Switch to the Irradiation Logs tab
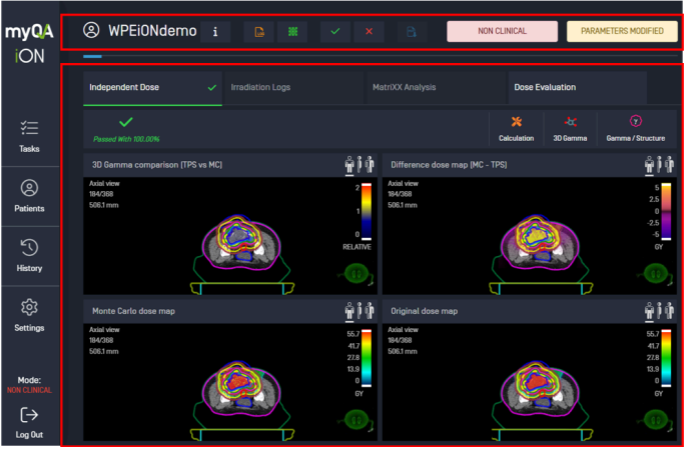Viewport: 686px width, 450px height. coord(261,88)
